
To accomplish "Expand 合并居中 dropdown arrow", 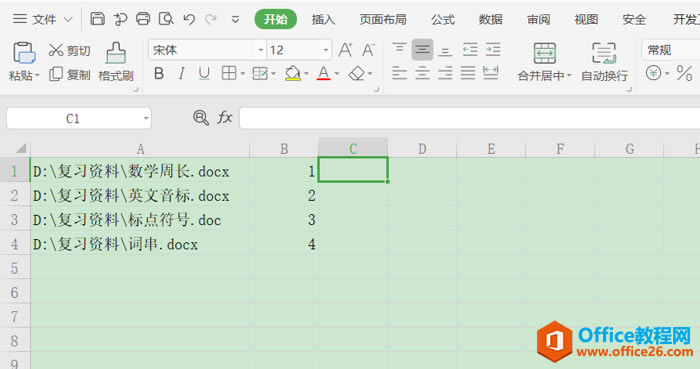I will pyautogui.click(x=569, y=75).
